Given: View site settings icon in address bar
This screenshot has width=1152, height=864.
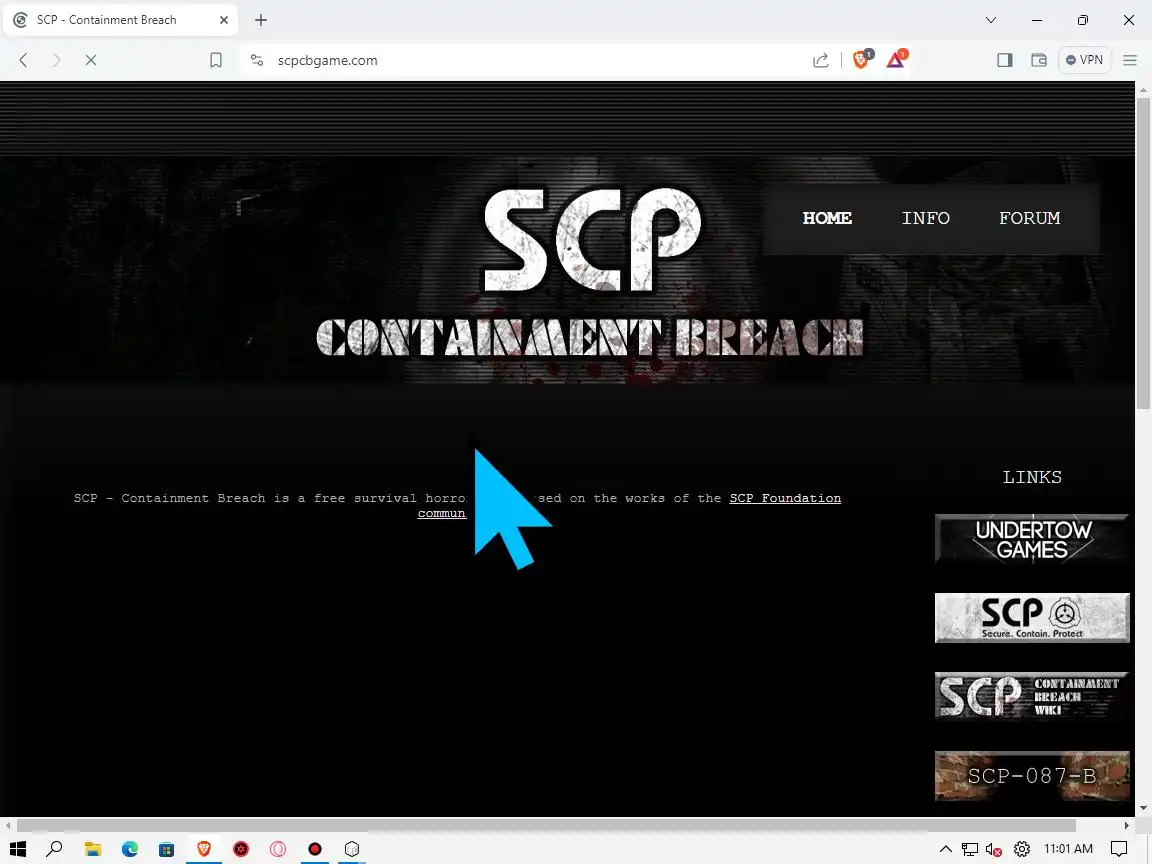Looking at the screenshot, I should tap(256, 60).
